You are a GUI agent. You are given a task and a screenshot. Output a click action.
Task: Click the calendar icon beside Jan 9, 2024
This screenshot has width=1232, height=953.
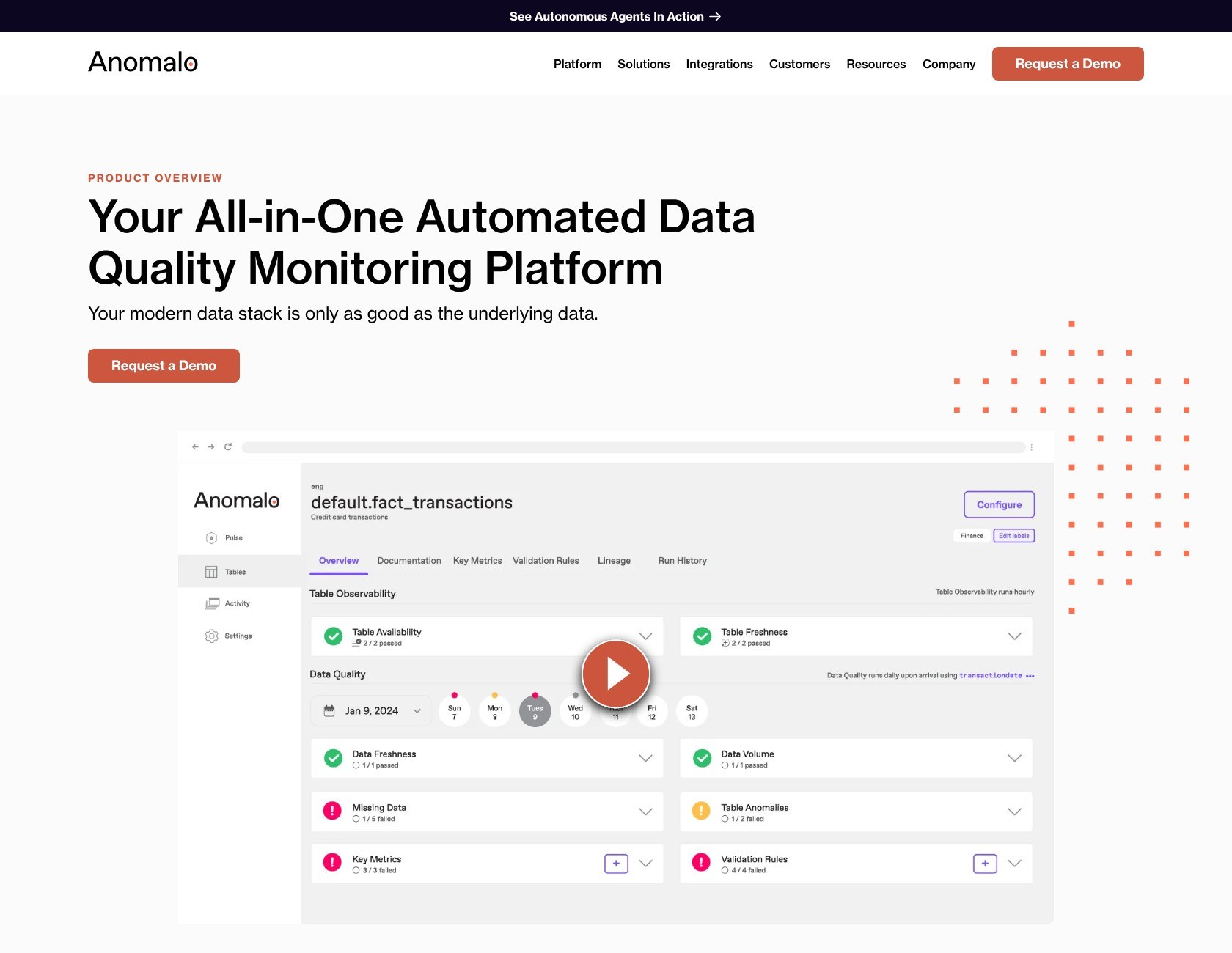coord(329,710)
